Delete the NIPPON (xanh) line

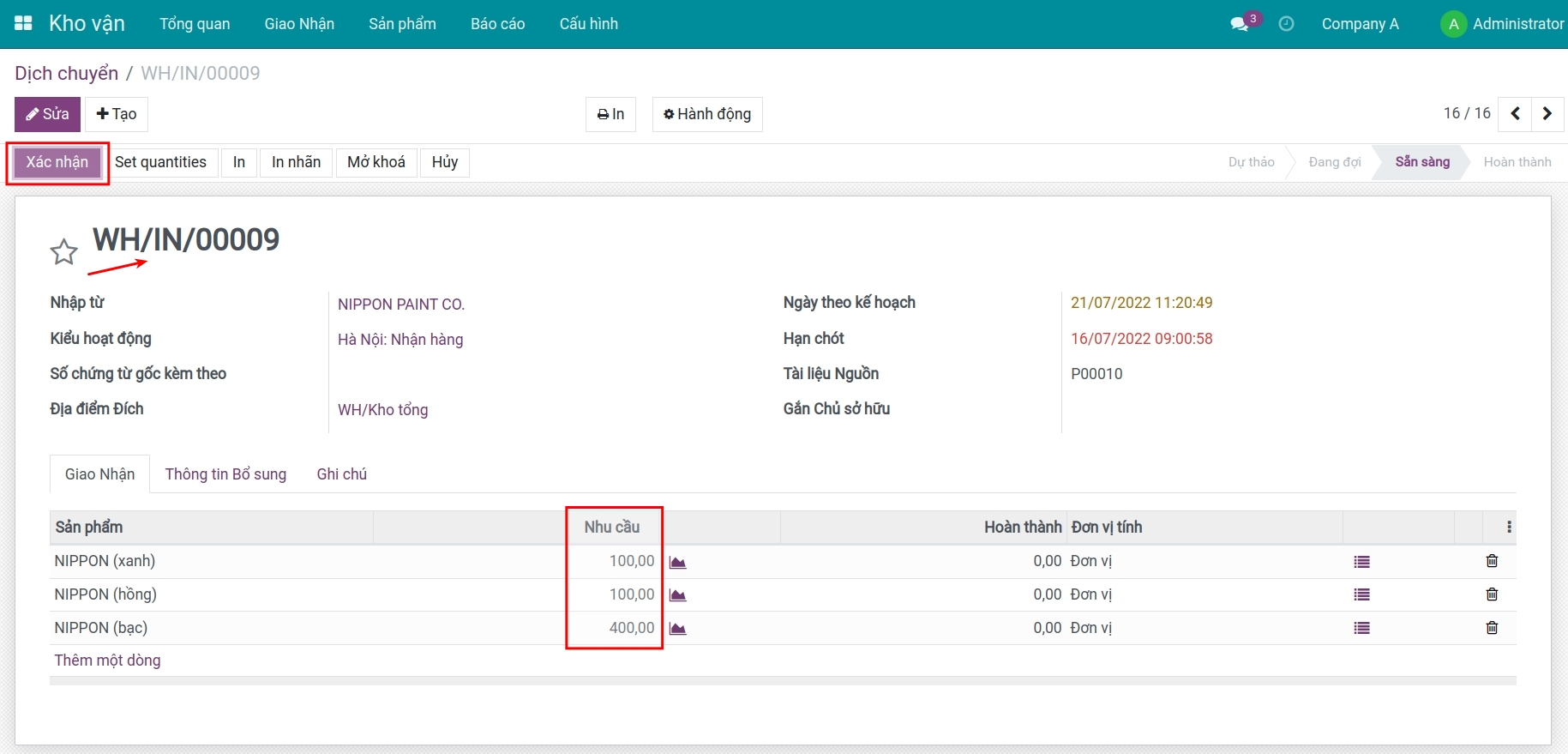1492,561
